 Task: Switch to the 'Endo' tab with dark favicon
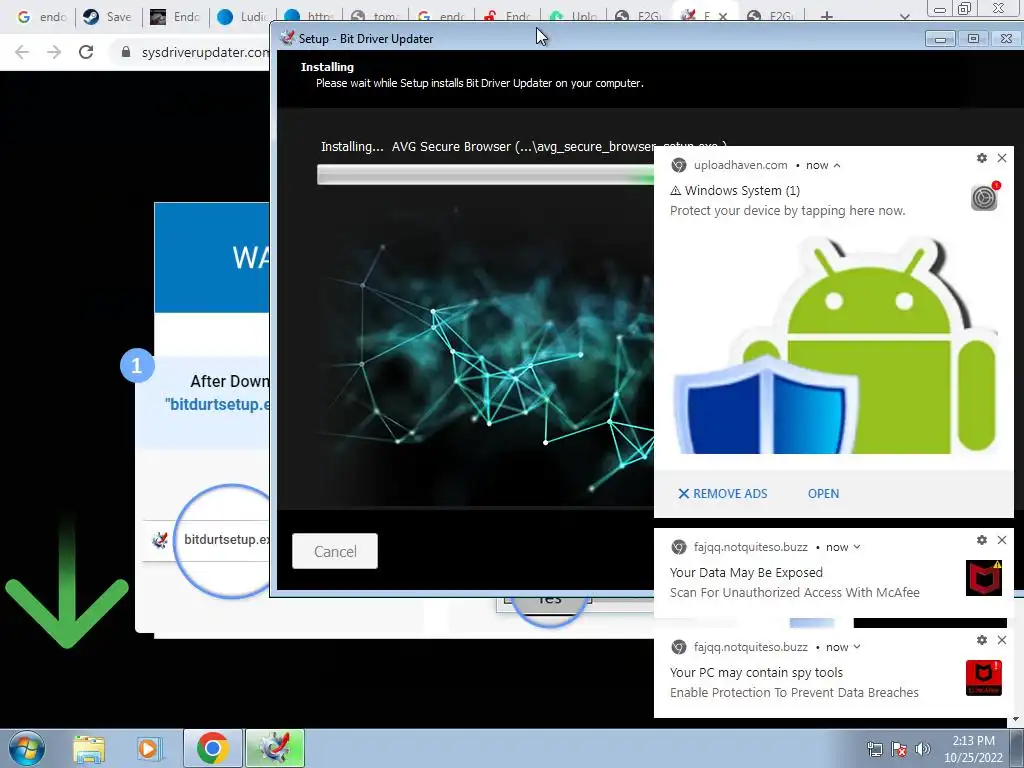pos(174,17)
